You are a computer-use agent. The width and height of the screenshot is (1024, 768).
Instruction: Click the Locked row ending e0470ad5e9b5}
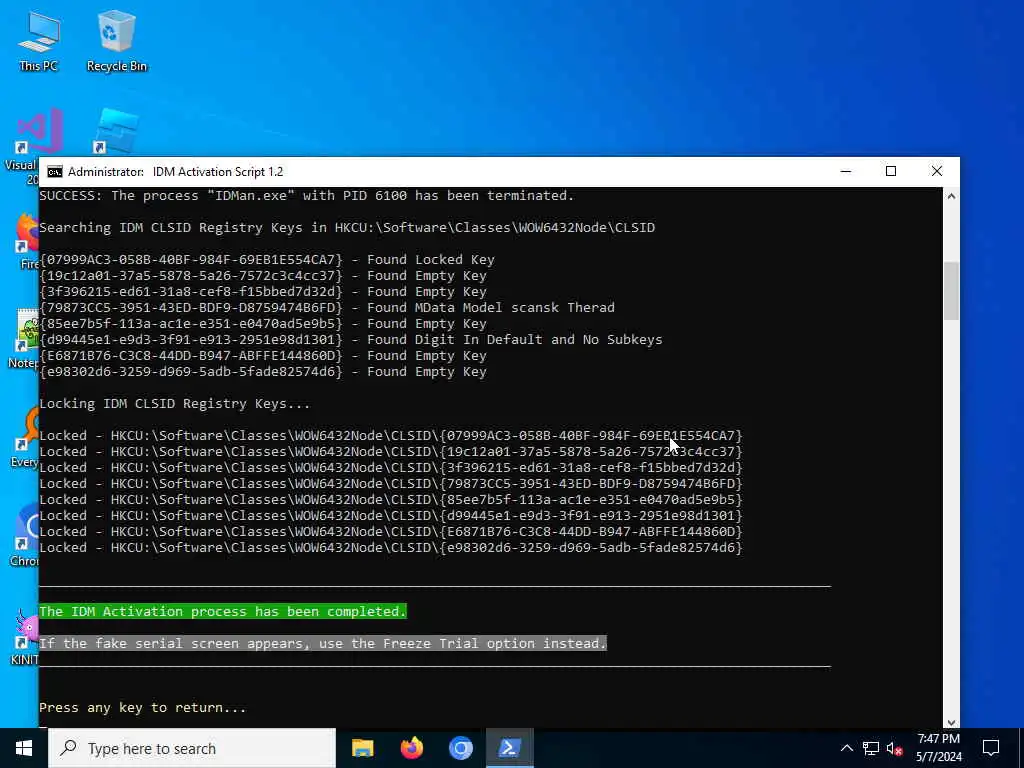[391, 500]
